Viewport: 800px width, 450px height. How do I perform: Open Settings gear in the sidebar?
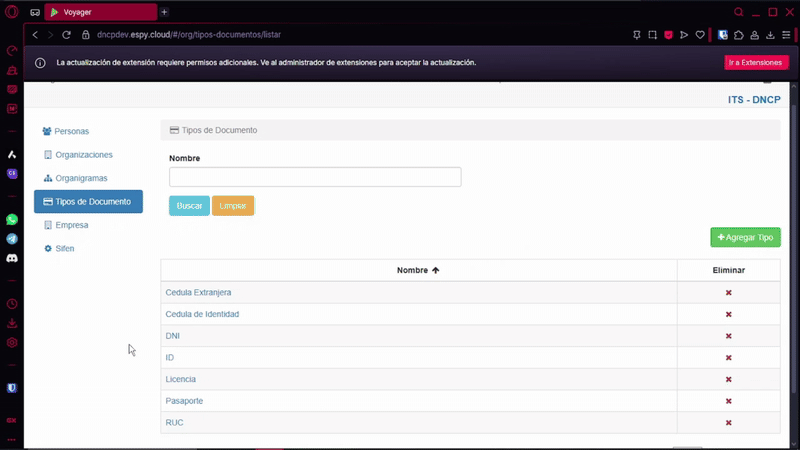[x=12, y=343]
